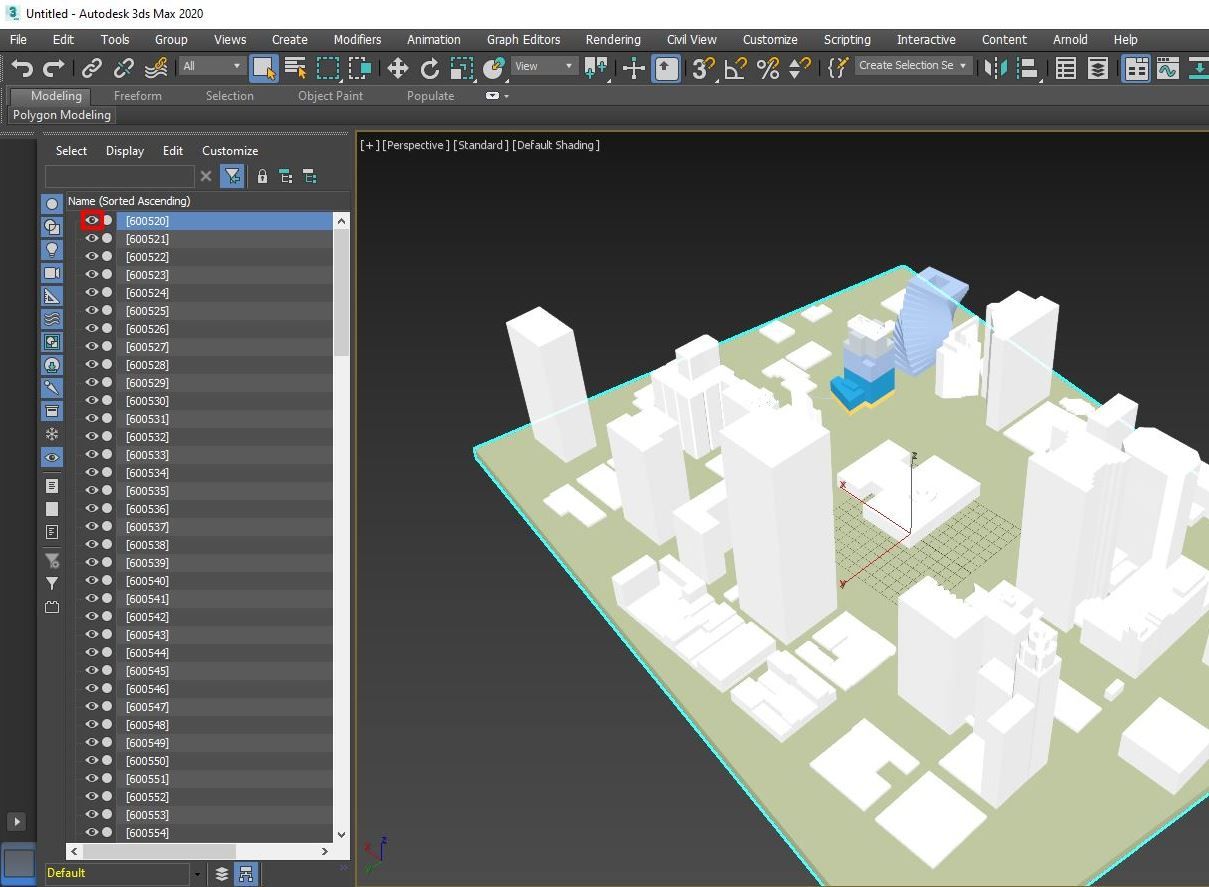Toggle the Ribbon display icon

(1136, 67)
